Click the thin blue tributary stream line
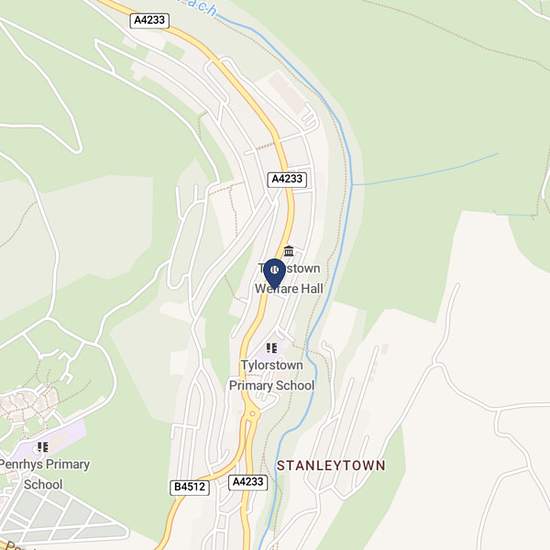 [x=424, y=169]
